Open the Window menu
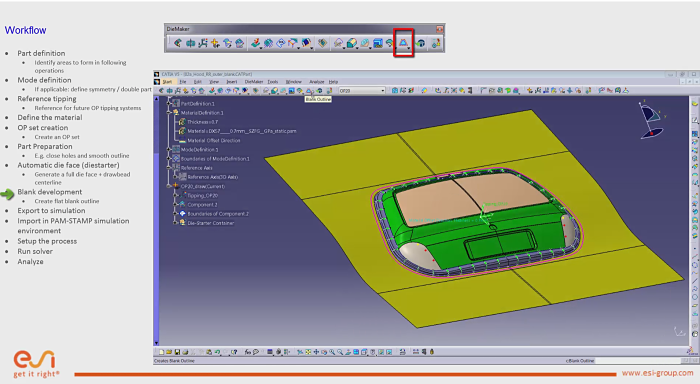This screenshot has height=384, width=700. (x=293, y=82)
